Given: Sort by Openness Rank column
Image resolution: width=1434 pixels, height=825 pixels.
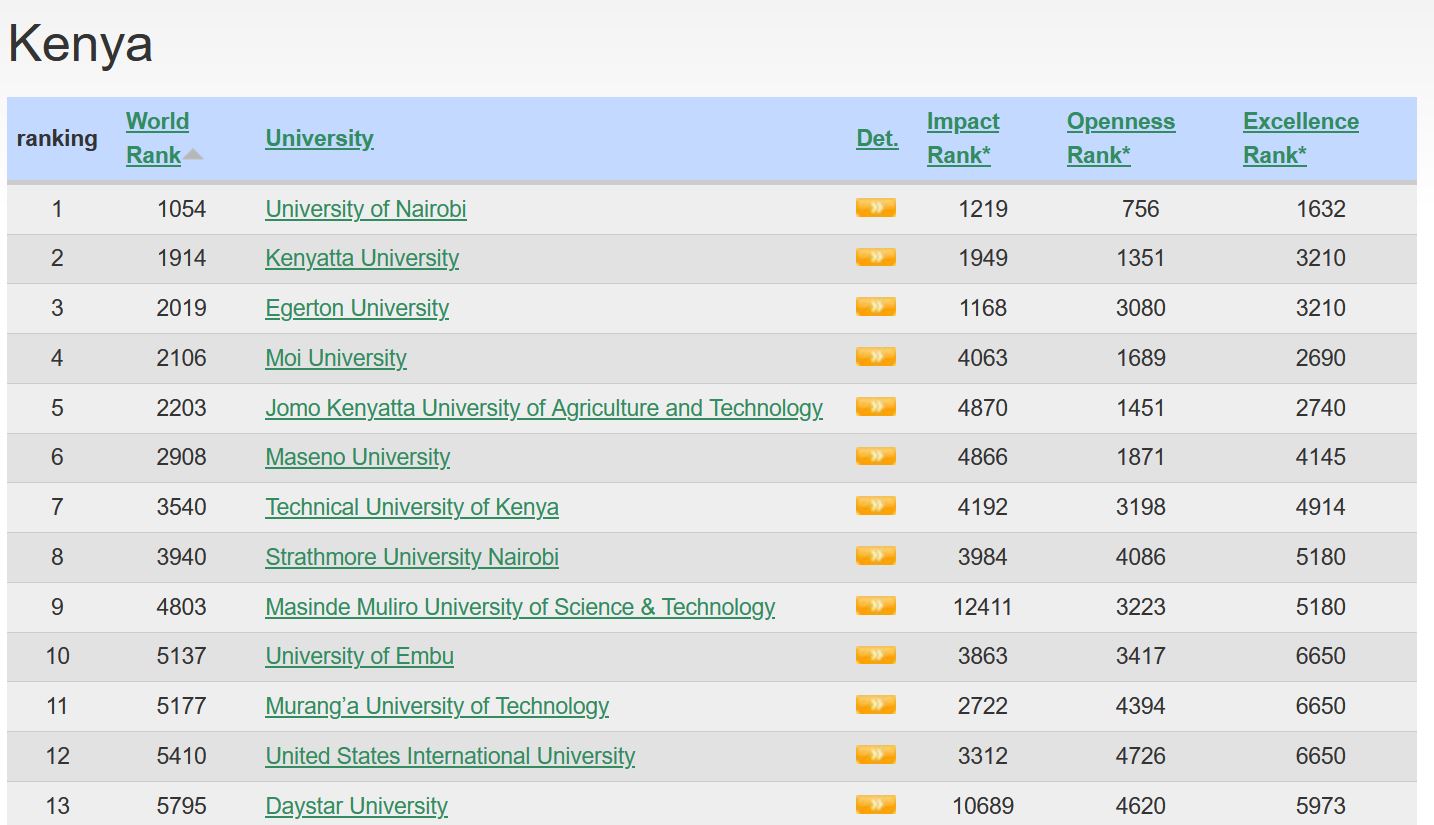Looking at the screenshot, I should pos(1120,138).
